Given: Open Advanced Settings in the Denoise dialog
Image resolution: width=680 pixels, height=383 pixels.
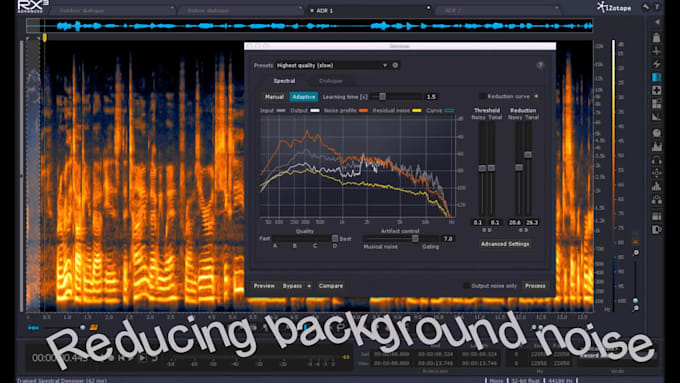Looking at the screenshot, I should [x=505, y=244].
